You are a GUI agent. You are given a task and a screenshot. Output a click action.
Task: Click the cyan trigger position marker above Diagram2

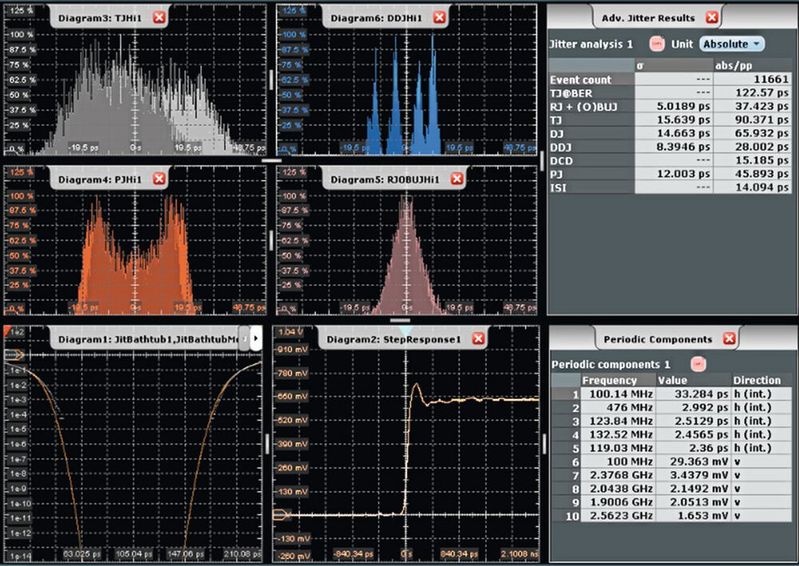[406, 331]
